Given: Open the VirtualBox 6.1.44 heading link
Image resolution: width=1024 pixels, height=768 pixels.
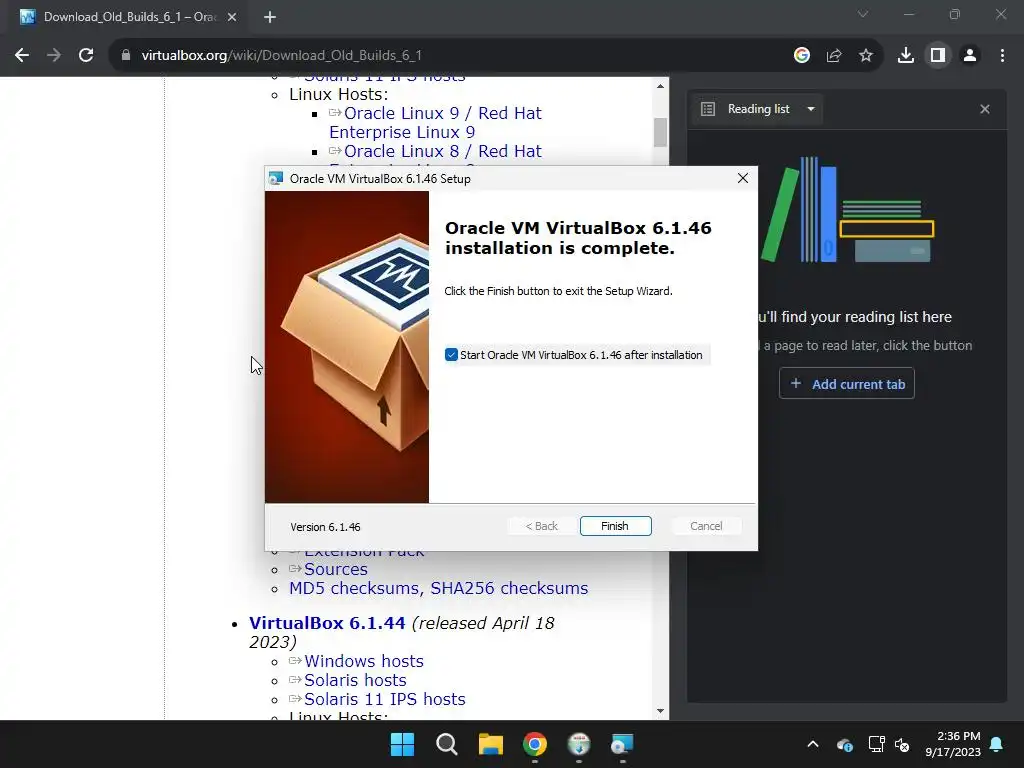Looking at the screenshot, I should [327, 623].
